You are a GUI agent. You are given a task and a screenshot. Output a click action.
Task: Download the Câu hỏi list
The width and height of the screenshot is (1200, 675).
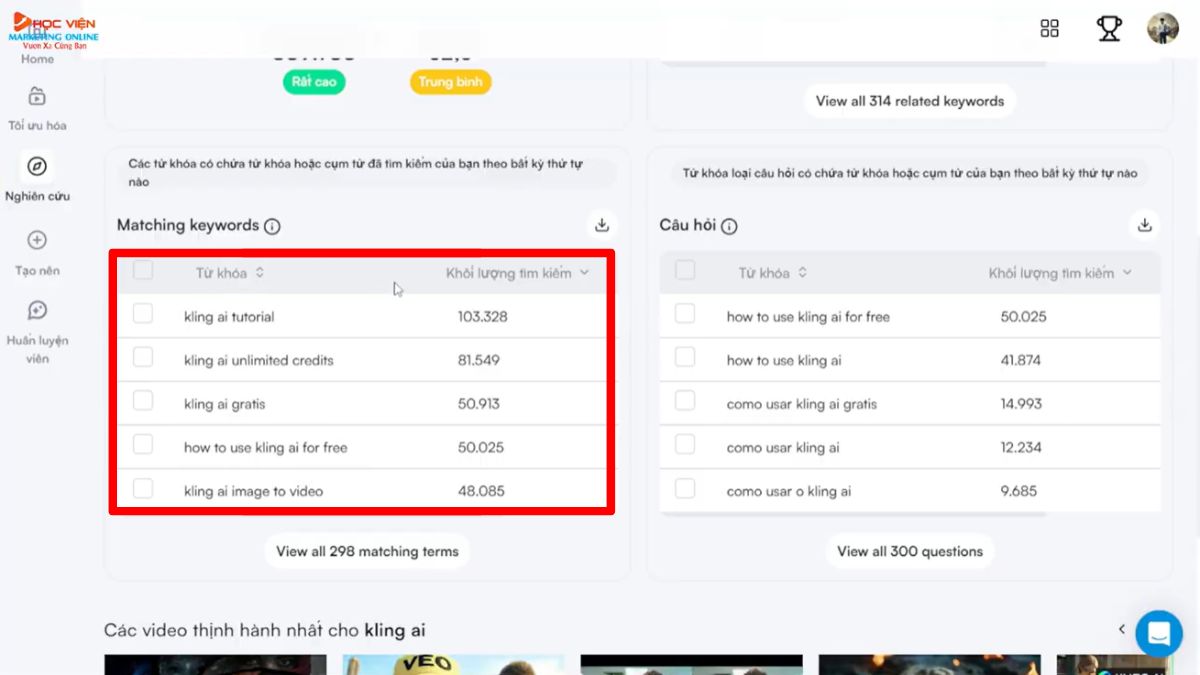click(x=1145, y=225)
